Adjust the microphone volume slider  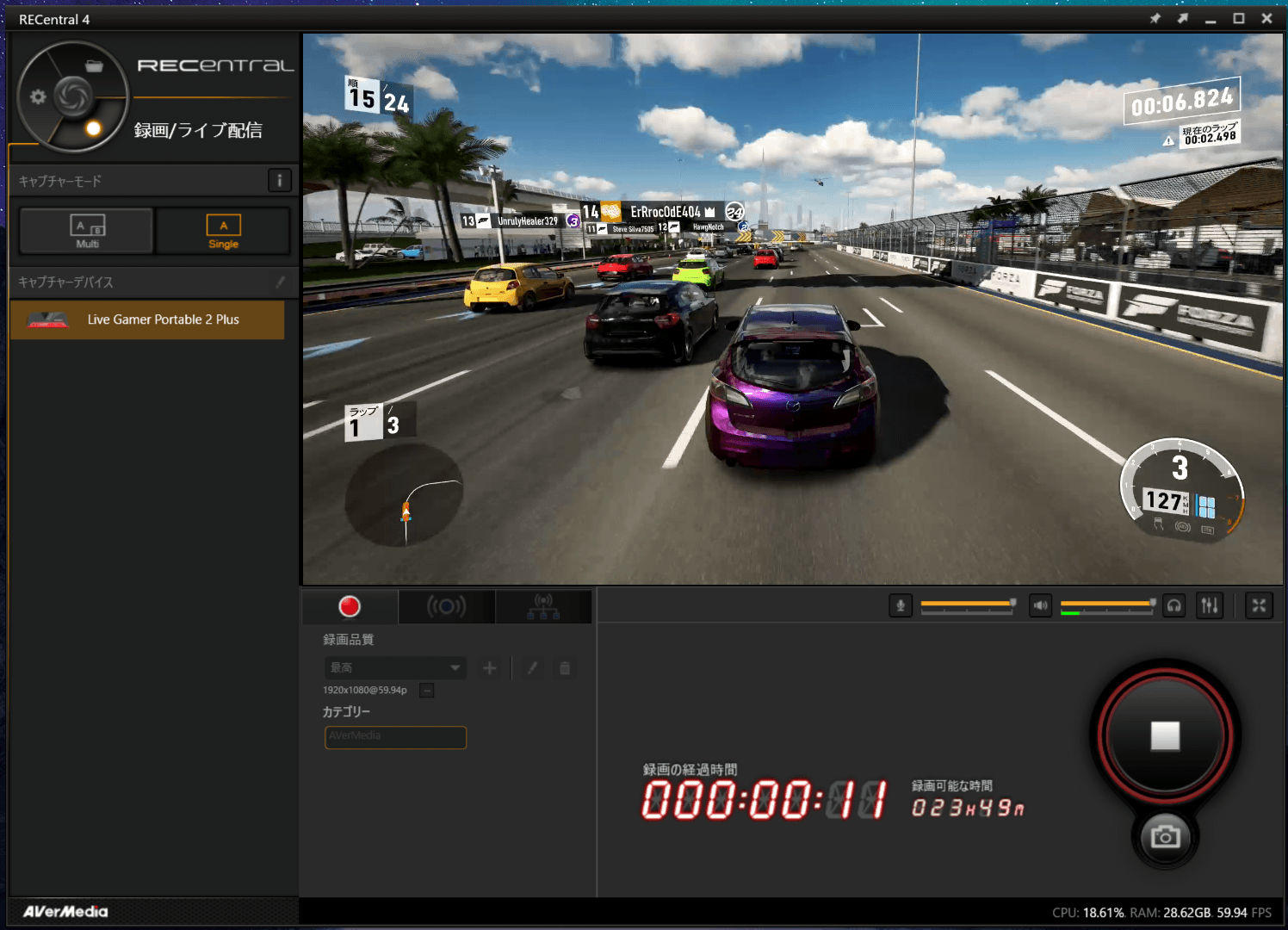pyautogui.click(x=968, y=605)
